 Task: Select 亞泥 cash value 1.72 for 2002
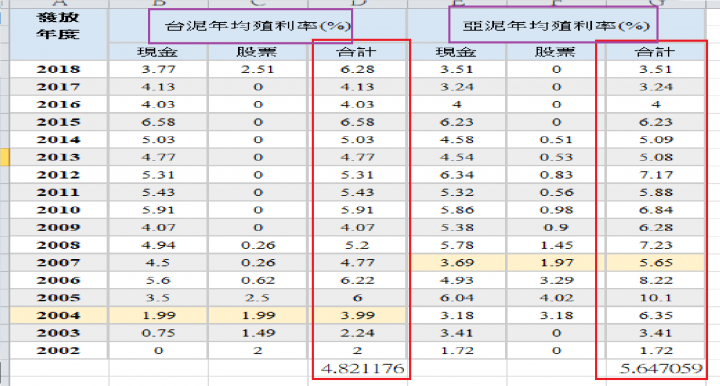pyautogui.click(x=456, y=350)
